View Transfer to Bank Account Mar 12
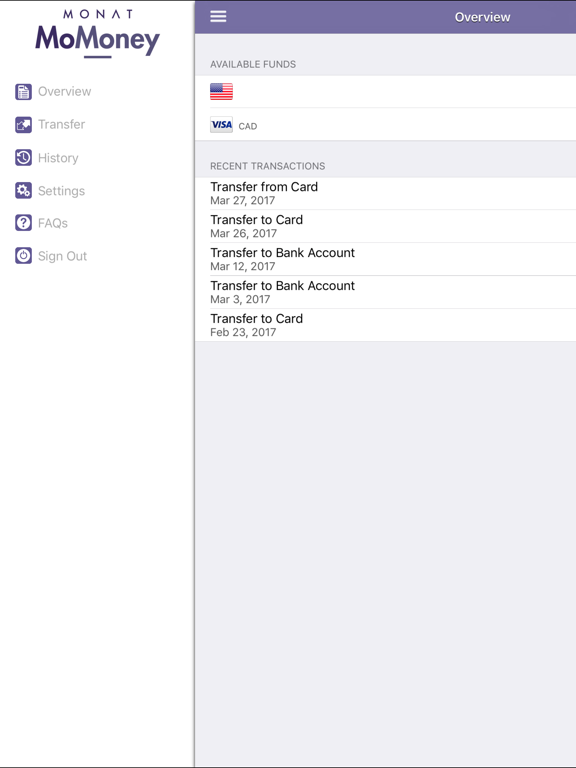The image size is (576, 768). click(385, 259)
